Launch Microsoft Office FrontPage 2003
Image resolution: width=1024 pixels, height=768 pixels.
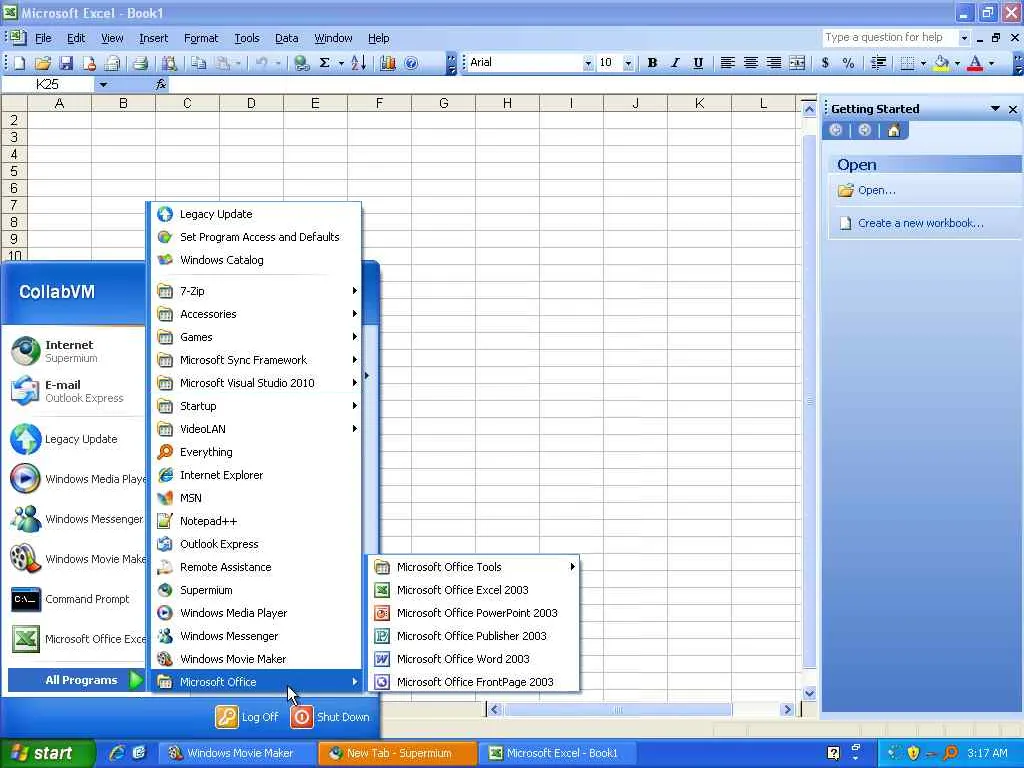coord(473,682)
